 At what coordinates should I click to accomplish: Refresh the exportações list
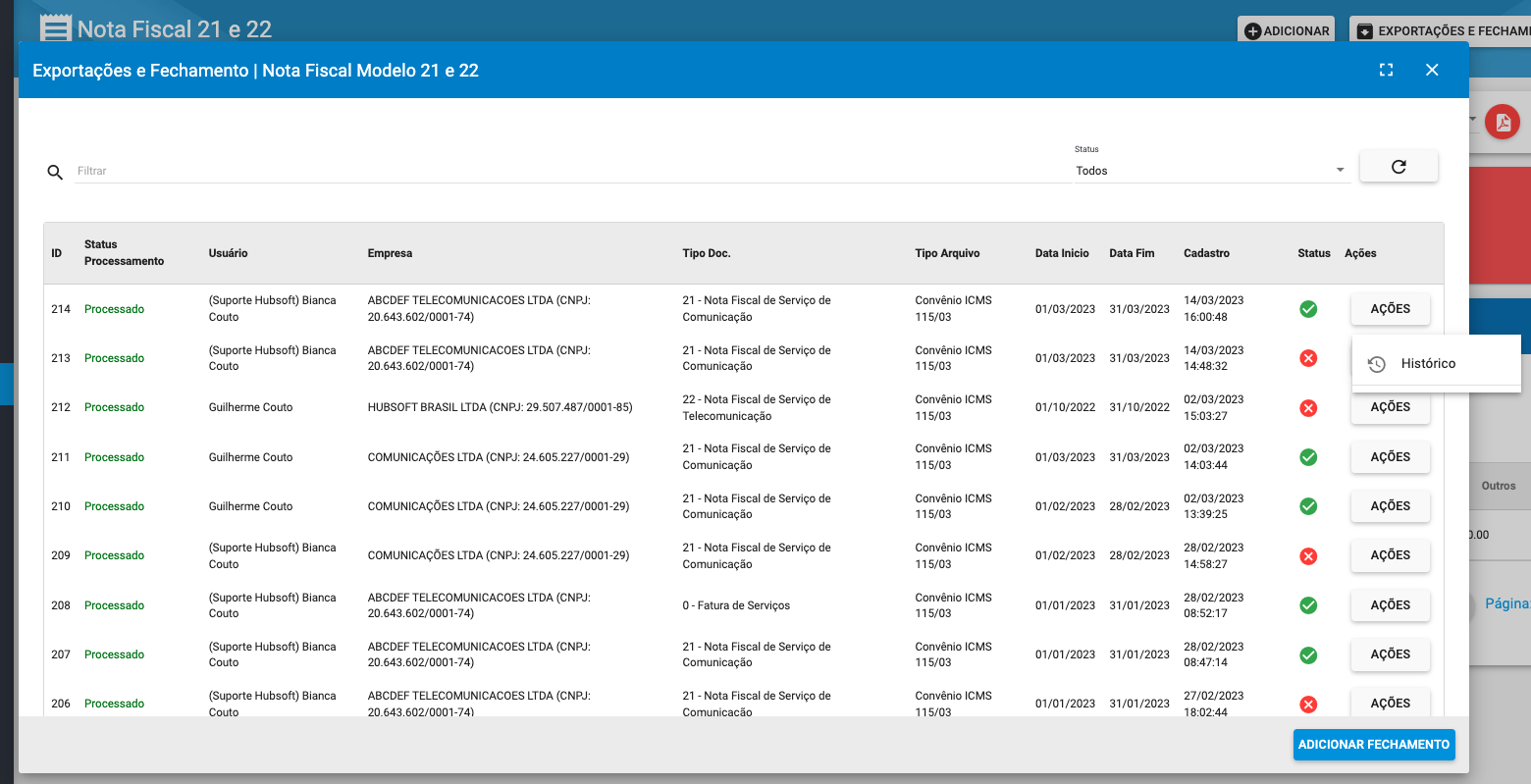point(1399,167)
